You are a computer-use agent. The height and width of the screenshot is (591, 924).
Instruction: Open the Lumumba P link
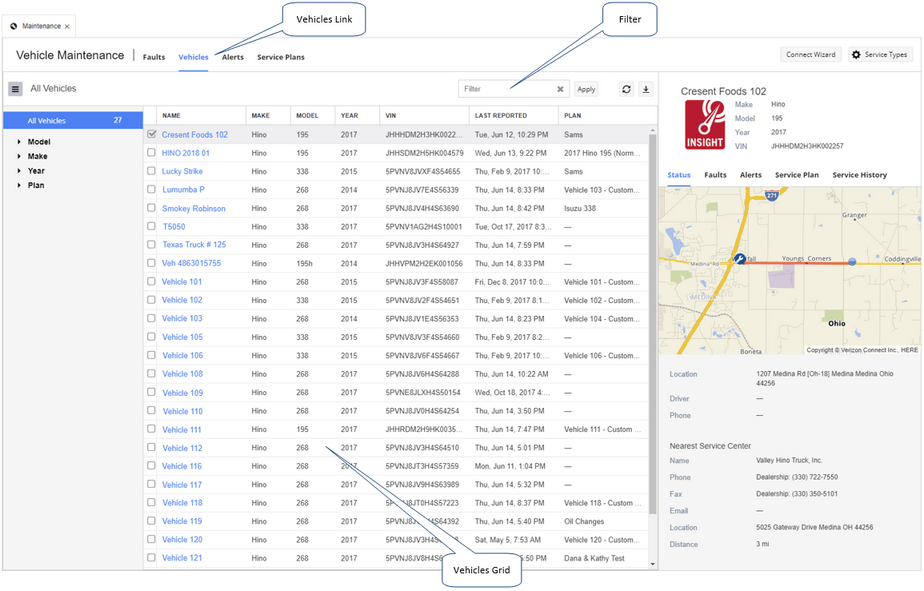click(x=183, y=190)
